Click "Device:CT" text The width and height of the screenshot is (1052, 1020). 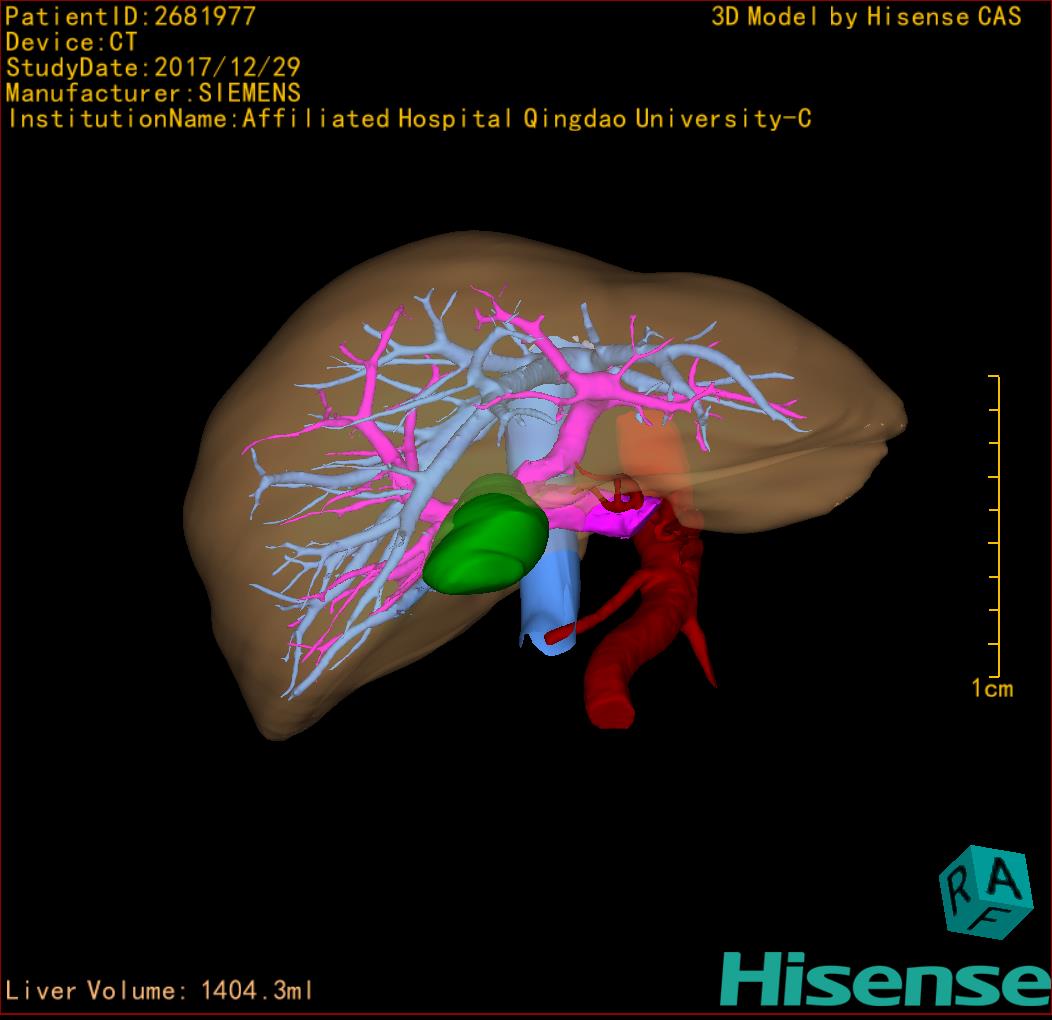(x=71, y=42)
